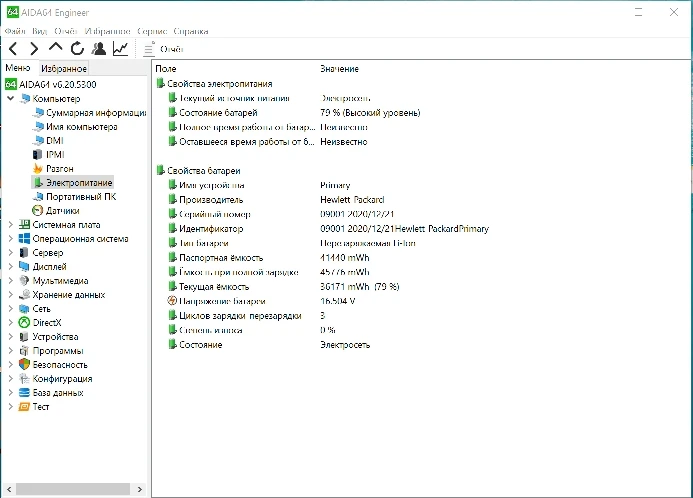Expand the Системная плата node
This screenshot has height=498, width=693.
(11, 224)
